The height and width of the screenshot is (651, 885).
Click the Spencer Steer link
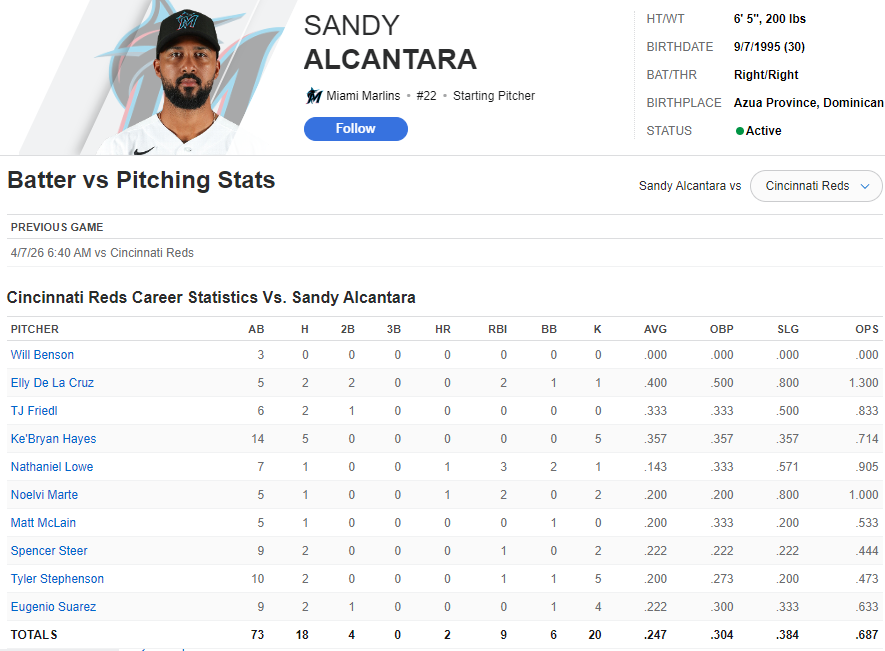(49, 551)
